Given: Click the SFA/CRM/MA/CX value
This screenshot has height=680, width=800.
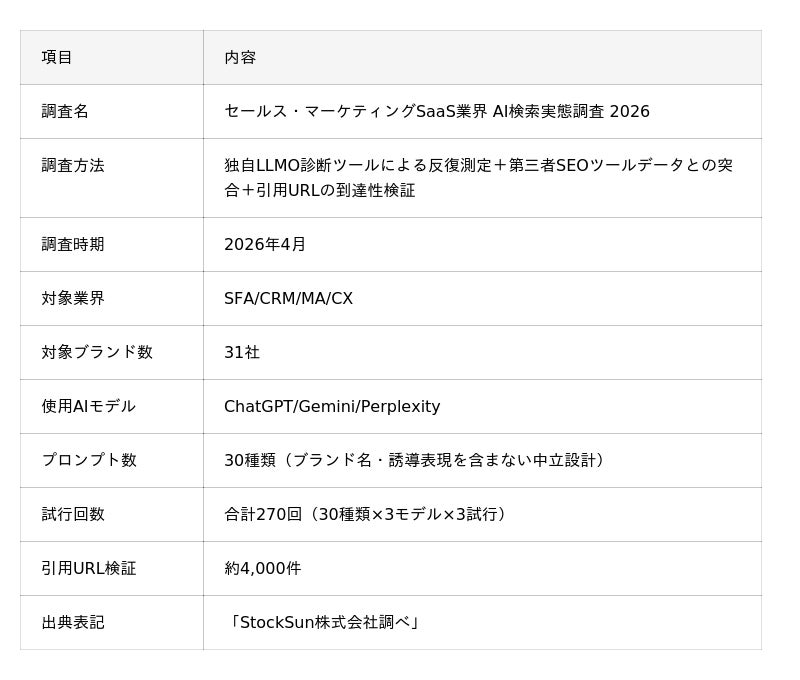Looking at the screenshot, I should 288,298.
